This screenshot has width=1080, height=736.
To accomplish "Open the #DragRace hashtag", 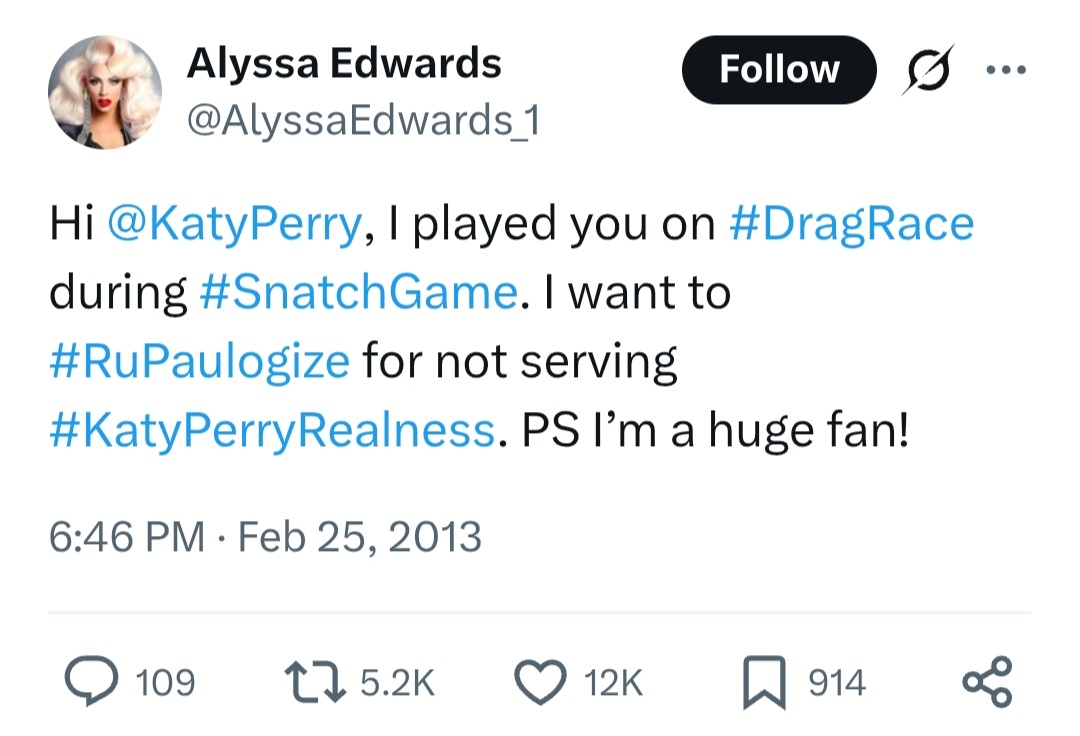I will pos(851,224).
